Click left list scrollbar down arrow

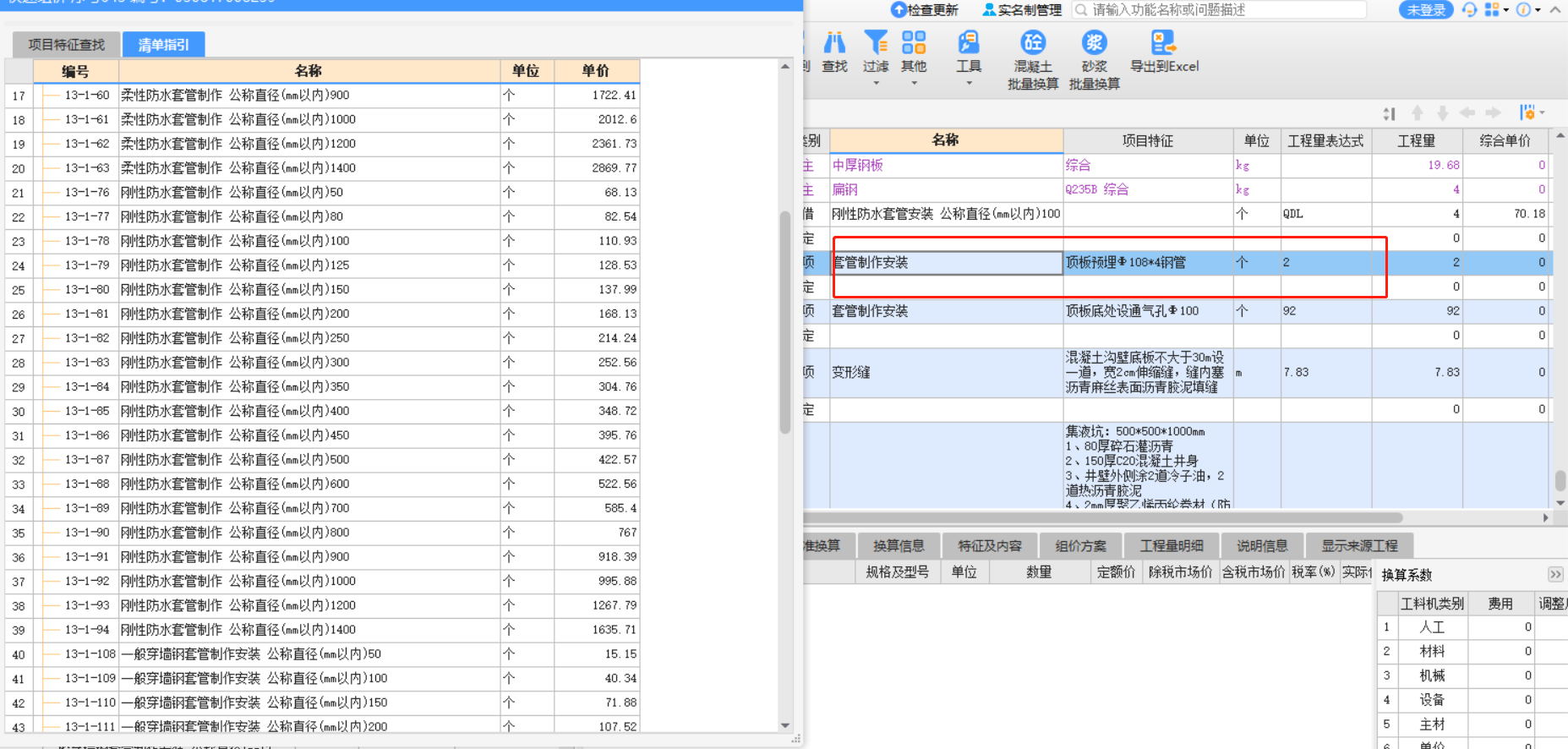(x=785, y=725)
